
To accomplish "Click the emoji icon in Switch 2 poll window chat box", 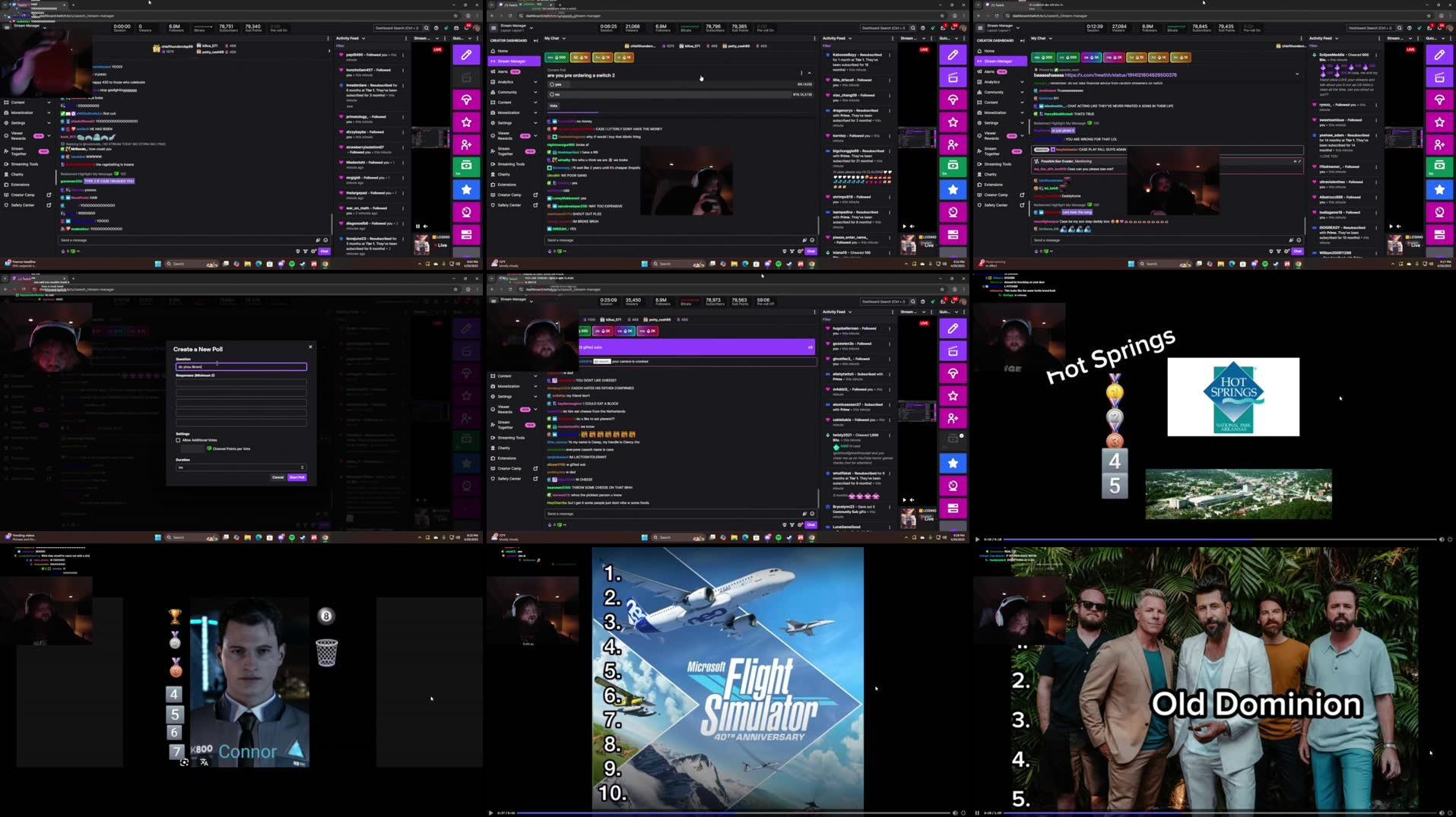I will (812, 240).
